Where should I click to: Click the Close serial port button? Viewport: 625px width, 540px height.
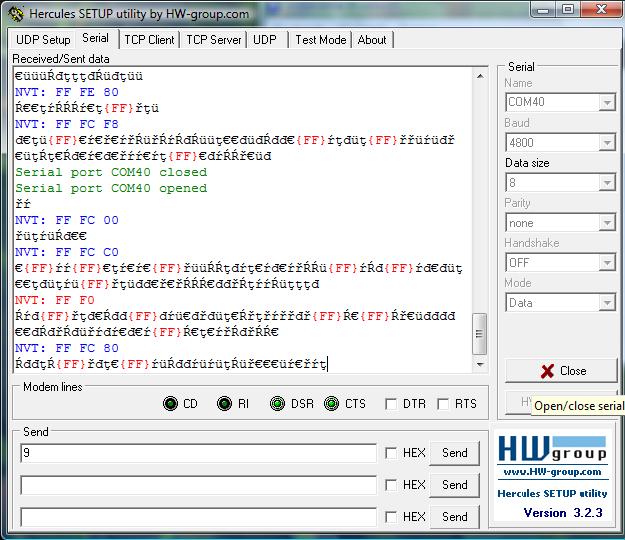coord(561,371)
